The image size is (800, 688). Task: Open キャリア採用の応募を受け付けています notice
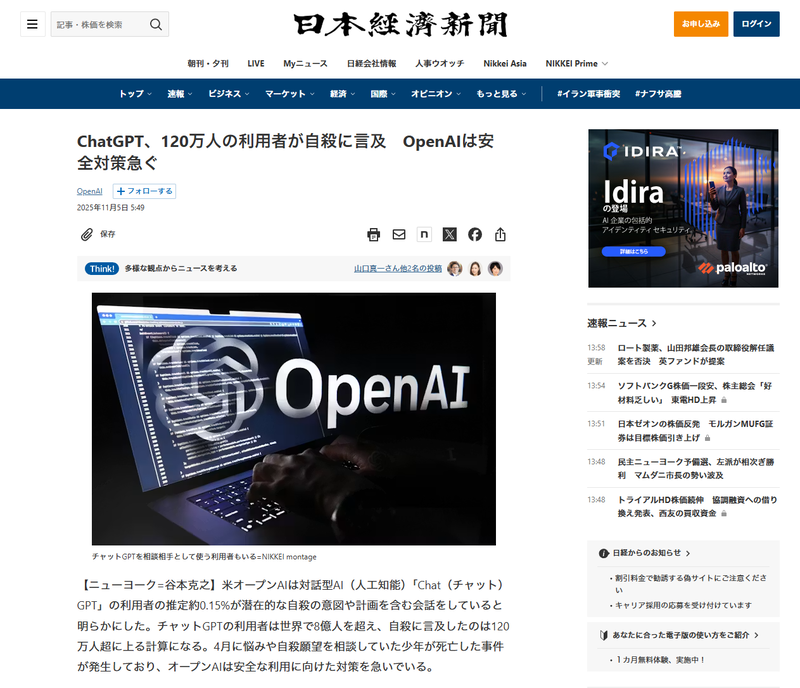coord(683,605)
